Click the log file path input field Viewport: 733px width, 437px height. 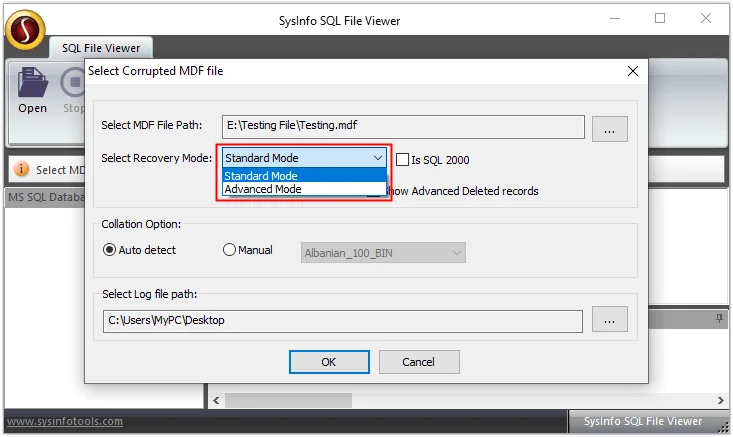(343, 321)
